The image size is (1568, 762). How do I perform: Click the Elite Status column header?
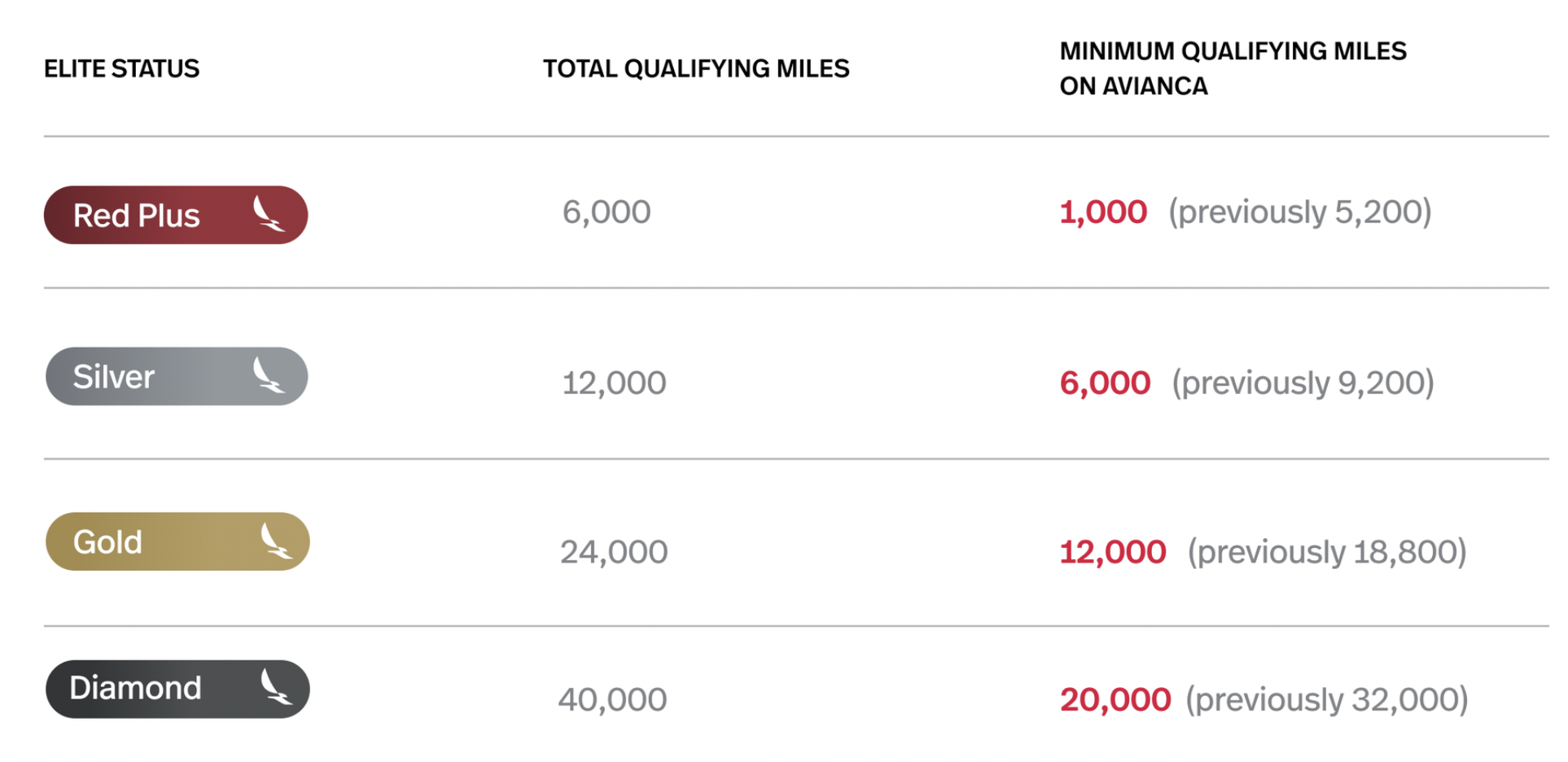point(121,68)
